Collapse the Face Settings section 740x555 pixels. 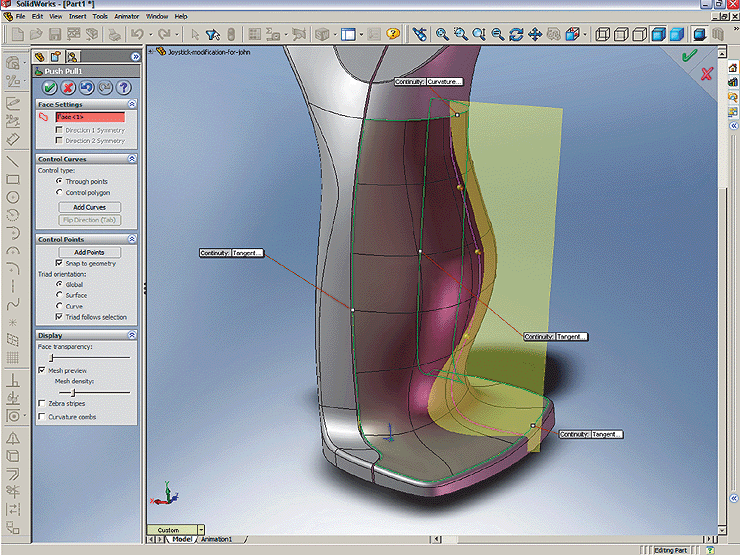[132, 104]
